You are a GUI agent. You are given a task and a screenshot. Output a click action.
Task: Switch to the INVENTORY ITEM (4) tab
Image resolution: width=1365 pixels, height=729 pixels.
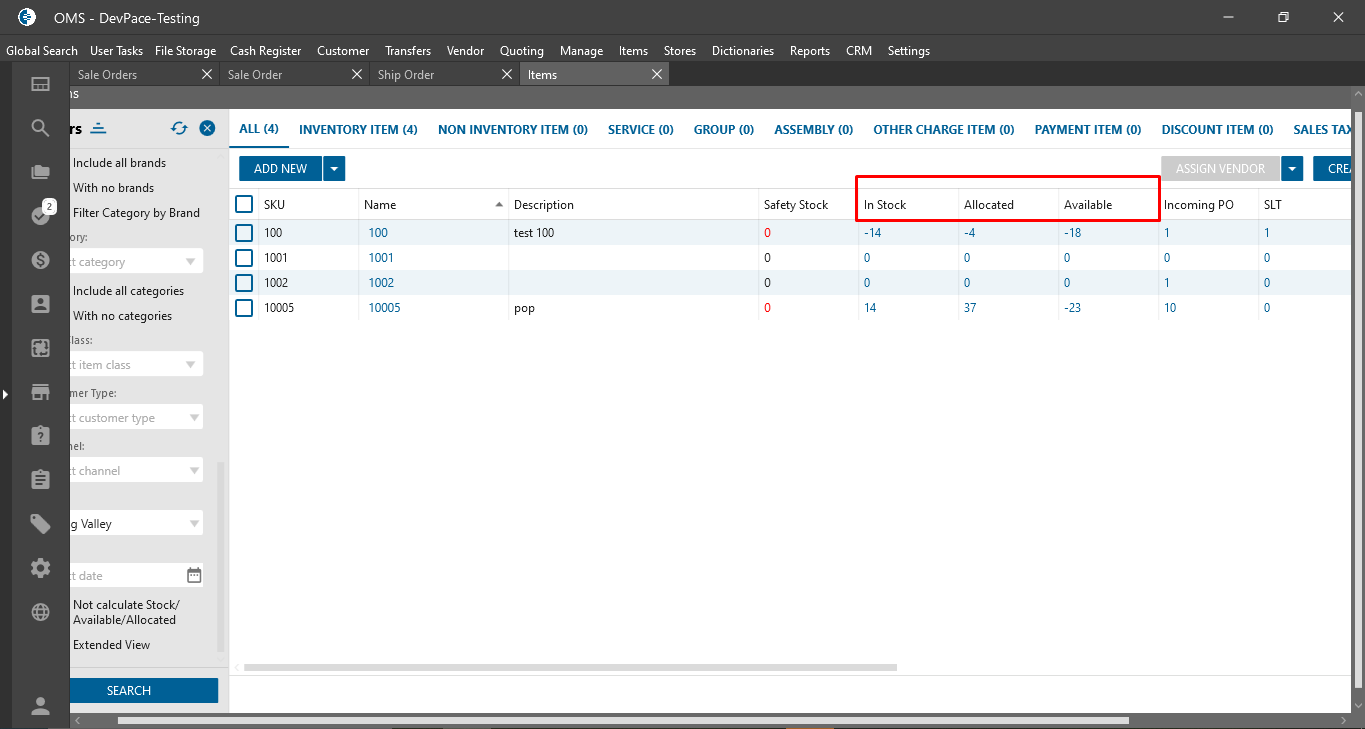point(358,130)
